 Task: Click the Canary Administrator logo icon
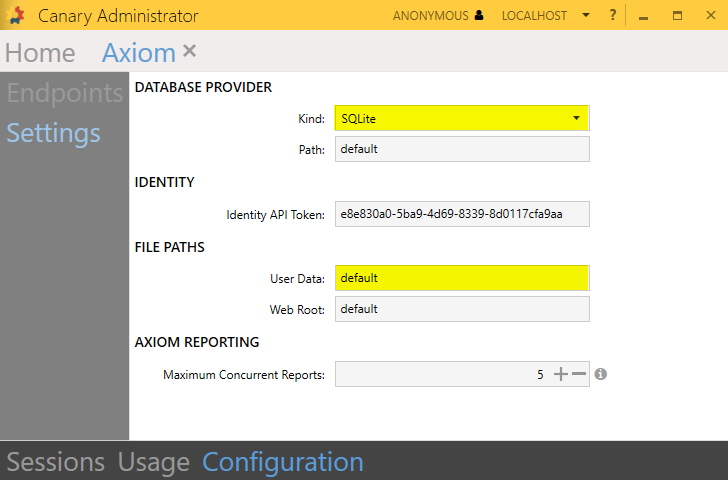pyautogui.click(x=16, y=16)
